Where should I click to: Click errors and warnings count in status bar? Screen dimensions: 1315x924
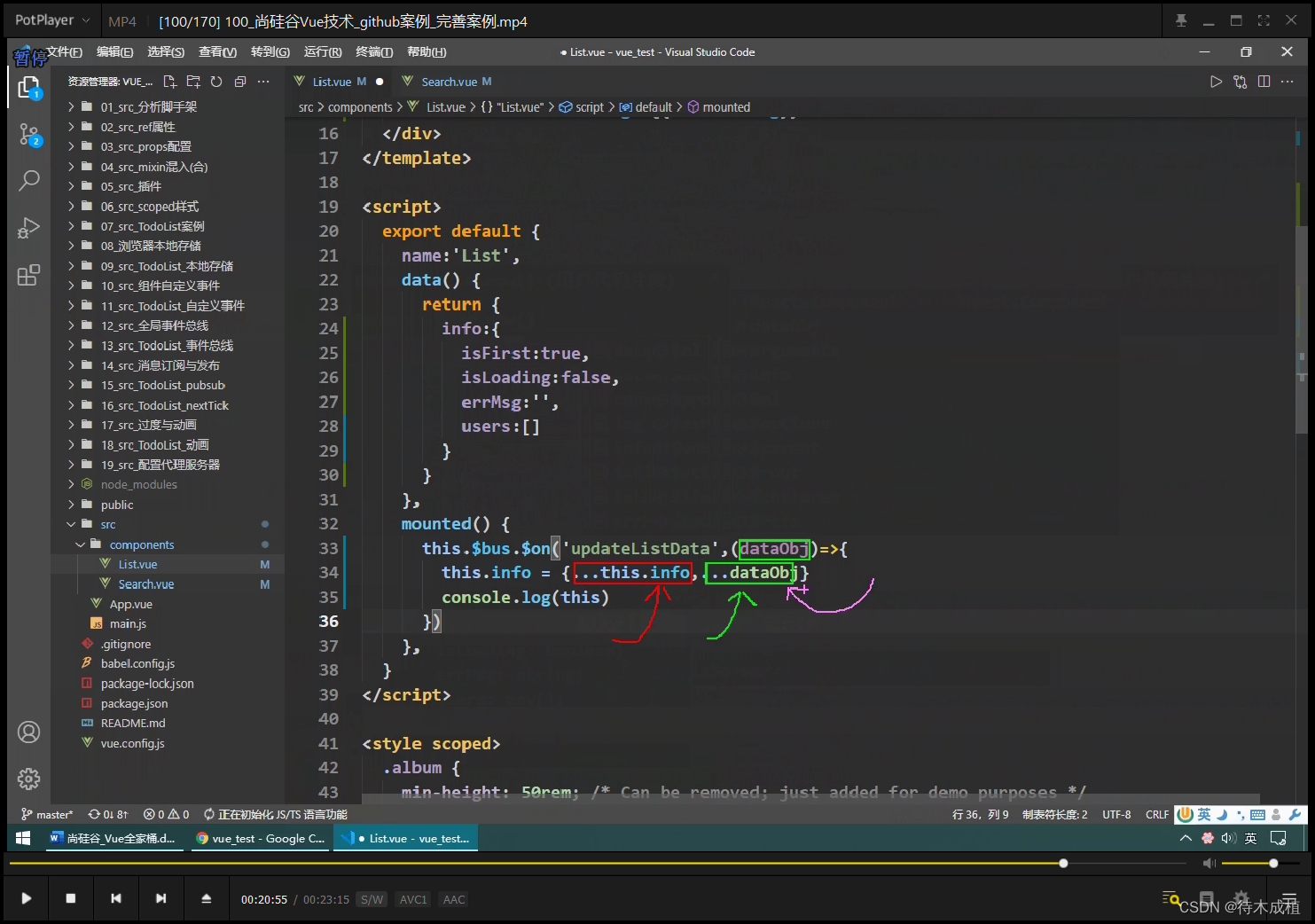point(167,814)
